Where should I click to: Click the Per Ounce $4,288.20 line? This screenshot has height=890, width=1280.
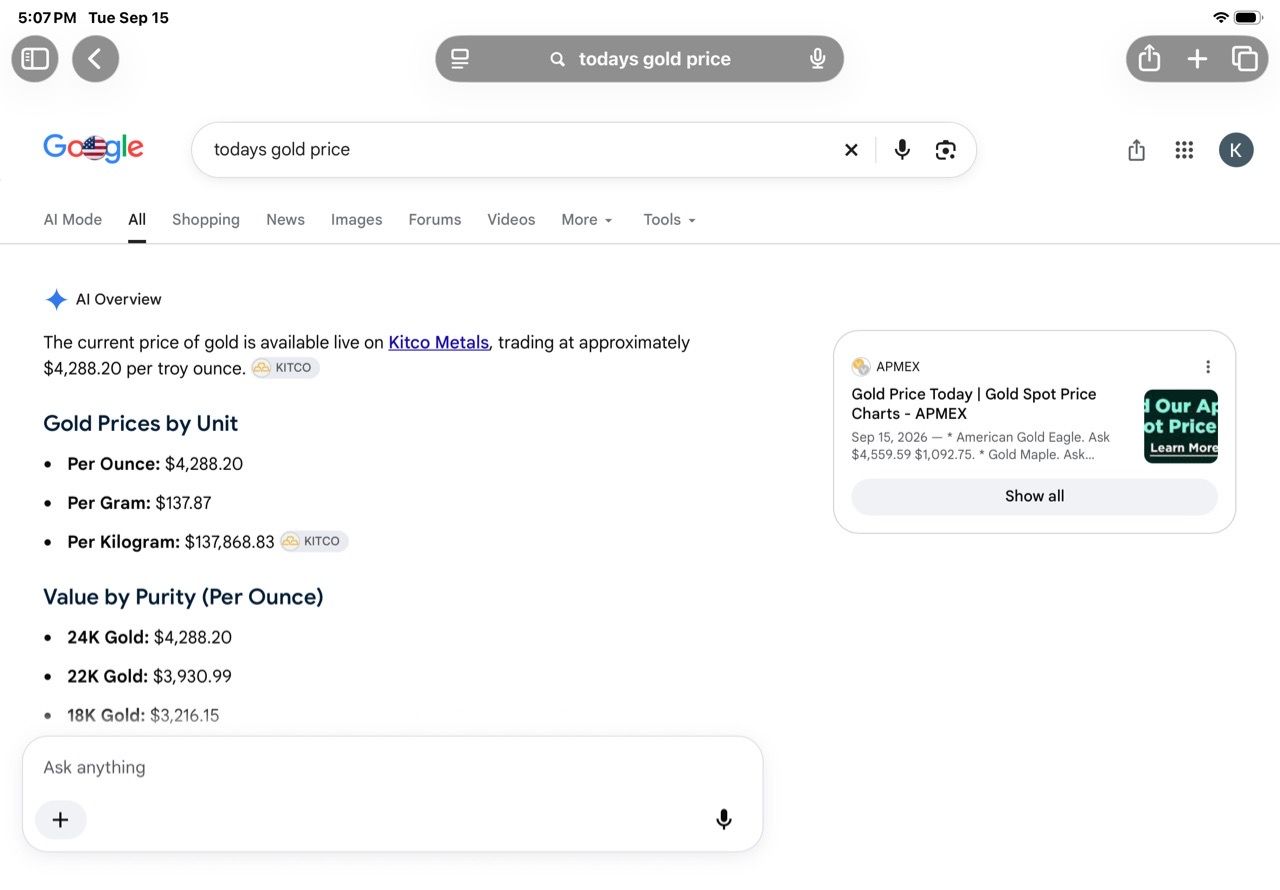(x=155, y=464)
